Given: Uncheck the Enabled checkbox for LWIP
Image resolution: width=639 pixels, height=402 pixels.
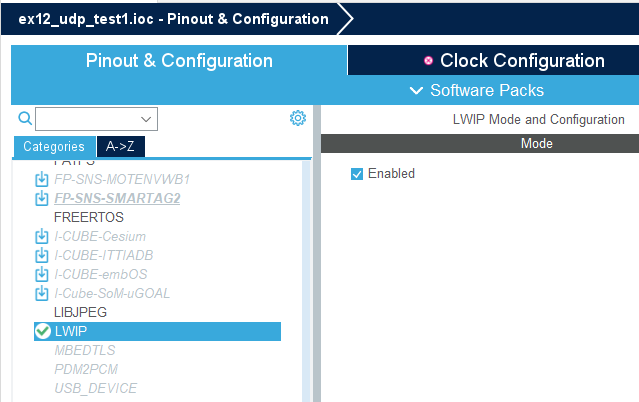Looking at the screenshot, I should [x=357, y=174].
